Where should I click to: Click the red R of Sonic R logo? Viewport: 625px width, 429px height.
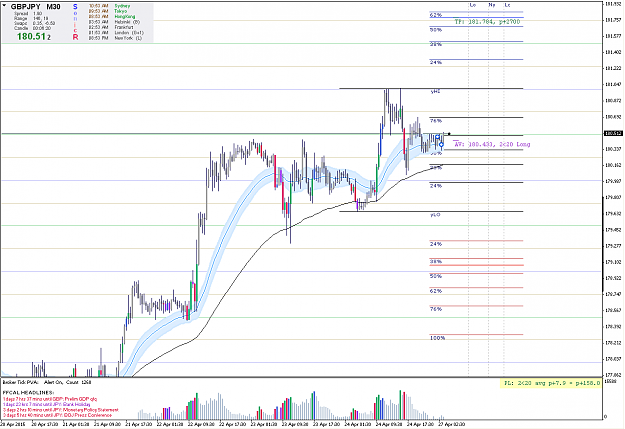coord(75,37)
